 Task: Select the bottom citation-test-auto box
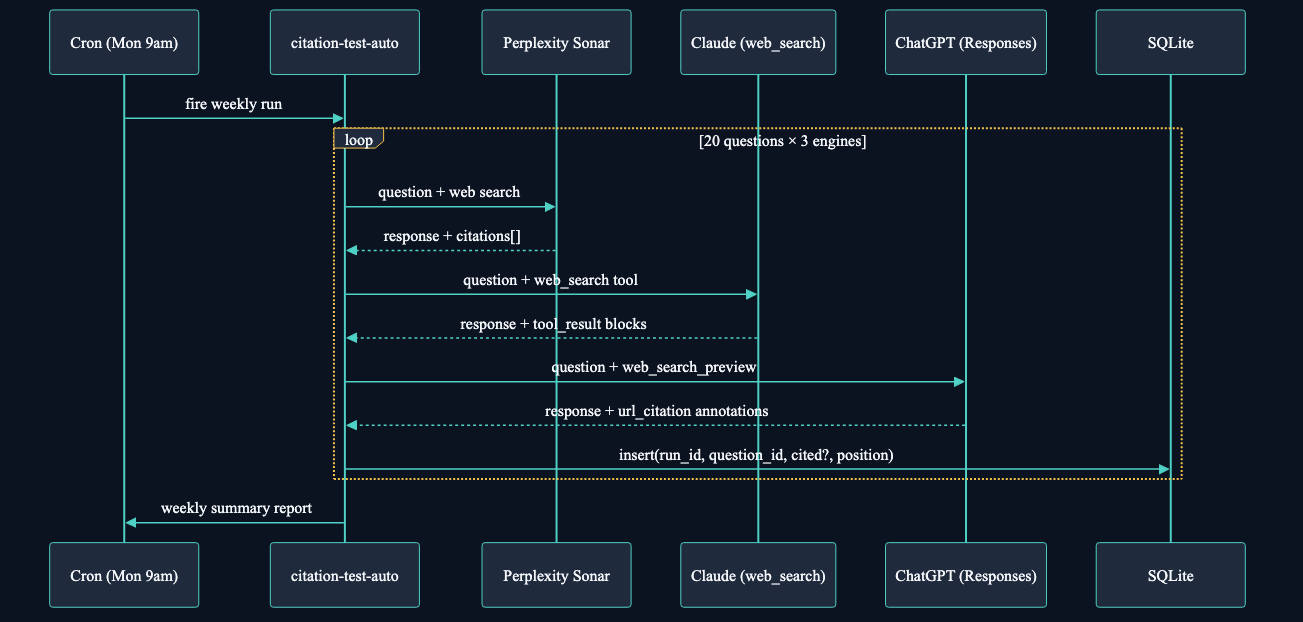click(x=344, y=575)
